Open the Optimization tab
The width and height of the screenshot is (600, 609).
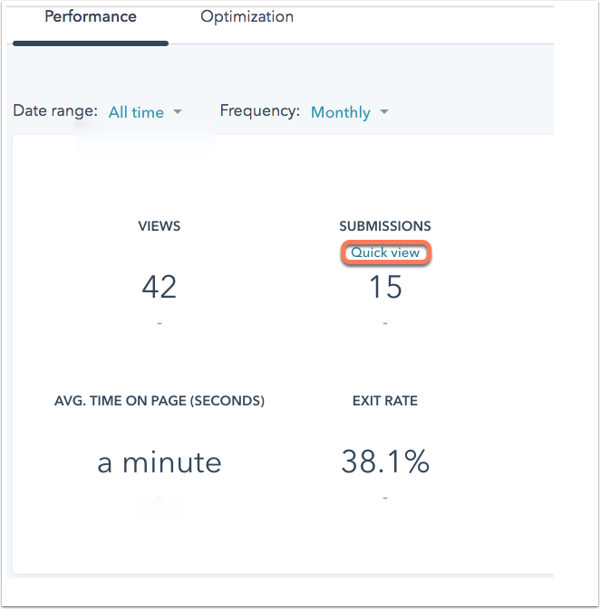point(247,17)
